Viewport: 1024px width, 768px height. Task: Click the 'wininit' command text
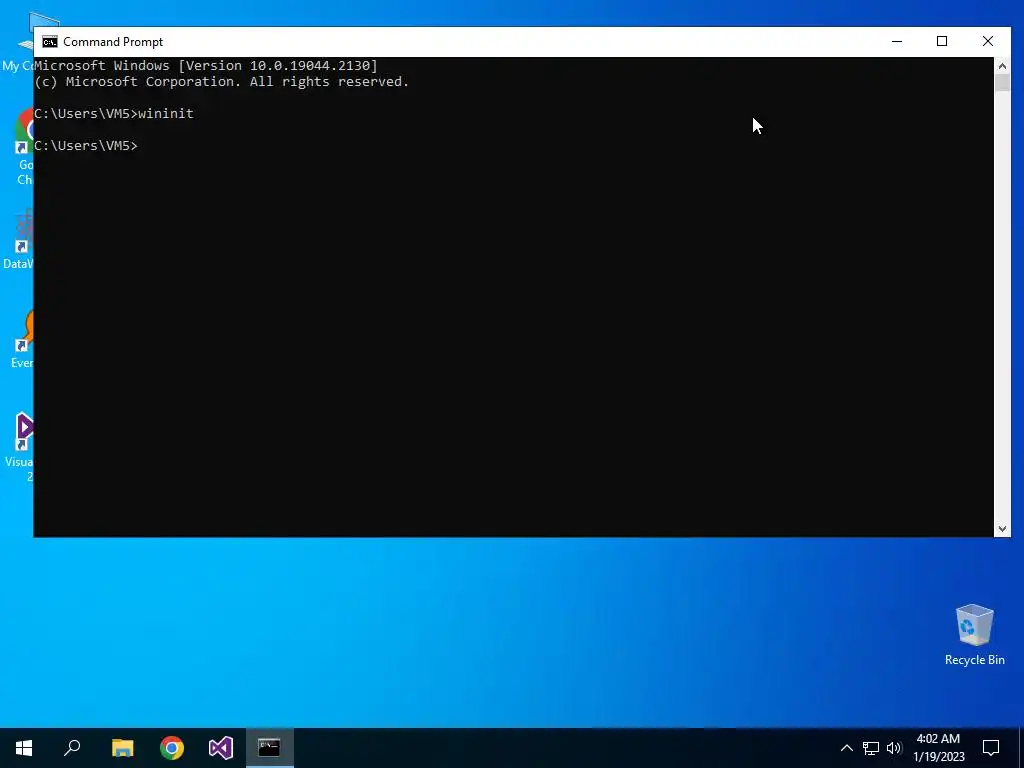(166, 114)
